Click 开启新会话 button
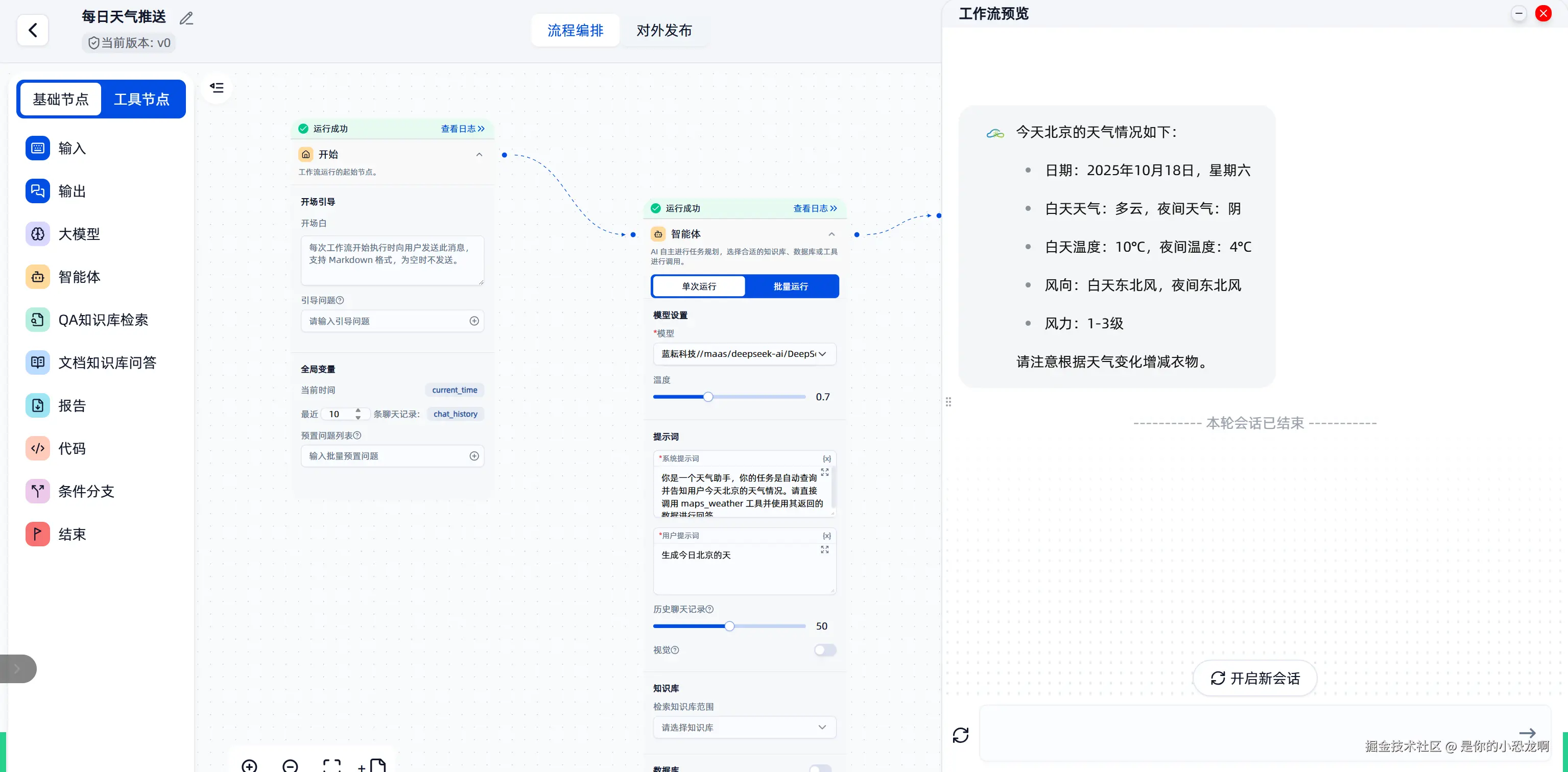 pyautogui.click(x=1255, y=679)
